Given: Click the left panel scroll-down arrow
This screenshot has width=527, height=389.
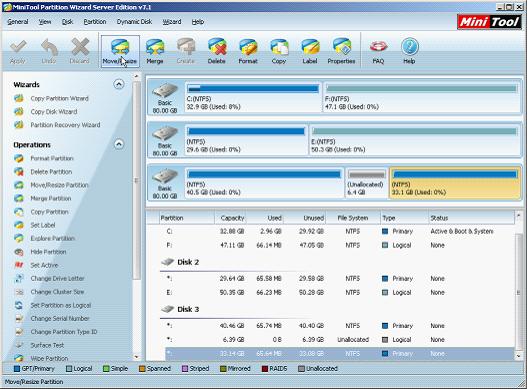Looking at the screenshot, I should click(136, 357).
